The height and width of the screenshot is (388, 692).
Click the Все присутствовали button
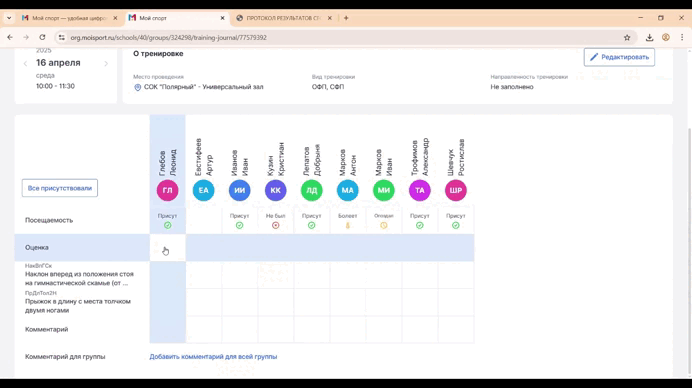(60, 188)
